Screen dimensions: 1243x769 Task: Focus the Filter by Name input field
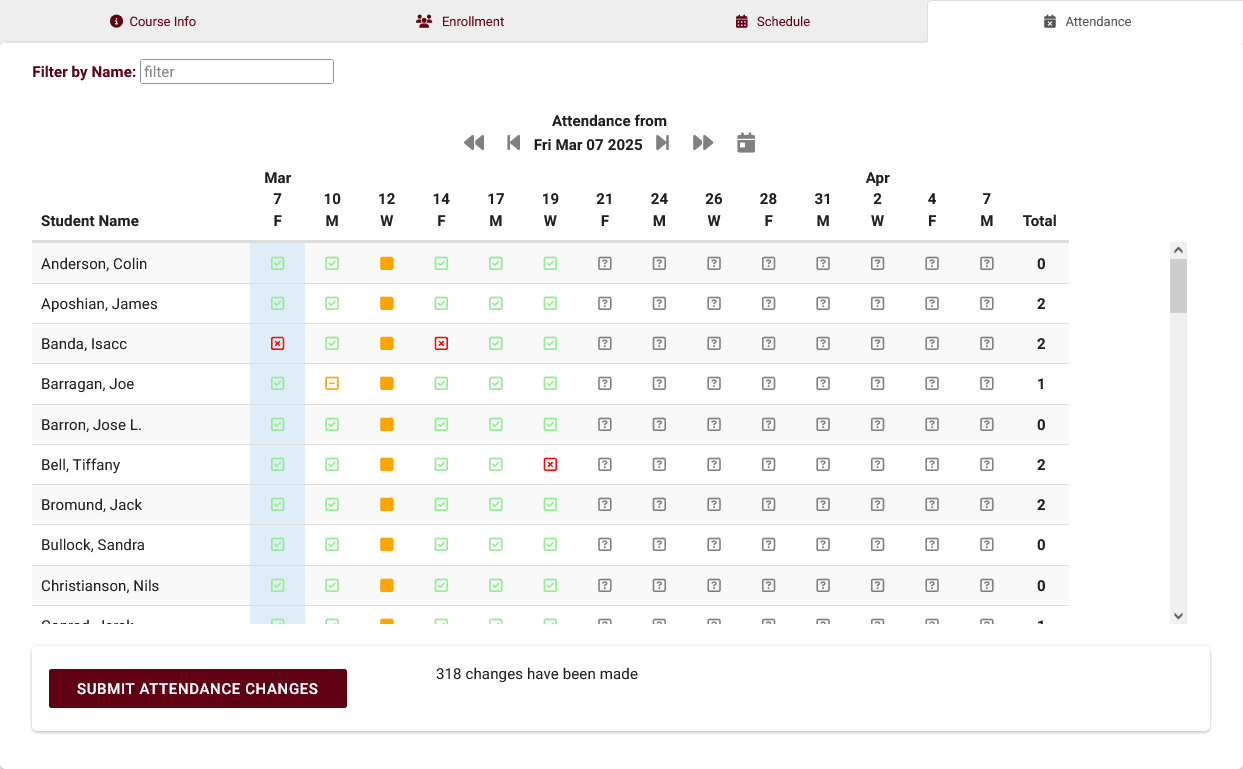coord(237,72)
